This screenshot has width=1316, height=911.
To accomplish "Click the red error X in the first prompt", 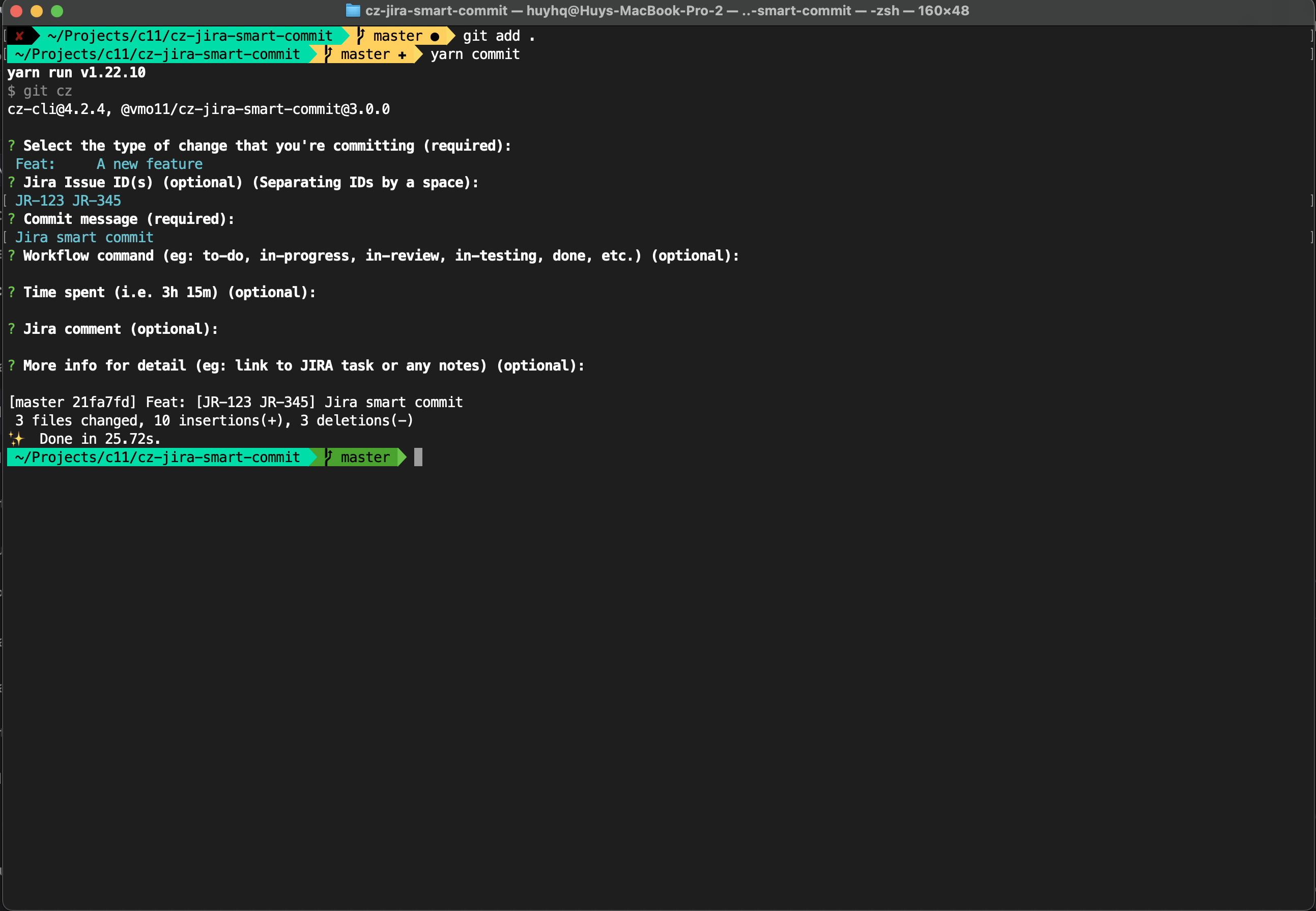I will point(19,36).
